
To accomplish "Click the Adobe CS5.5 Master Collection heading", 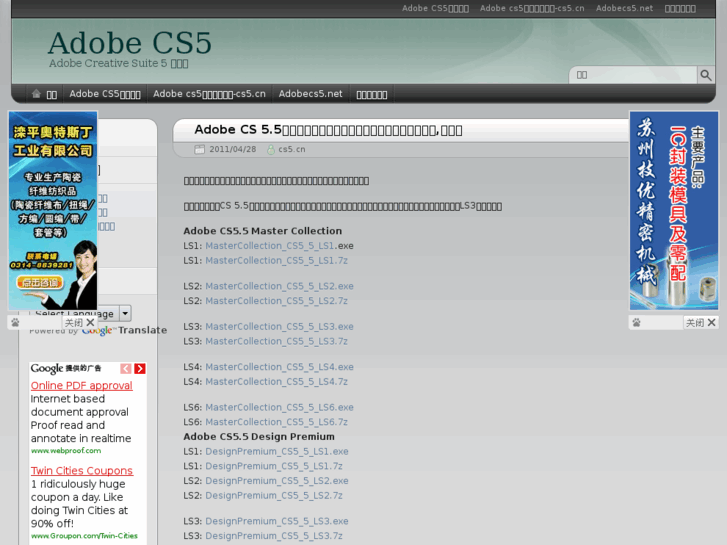I will (x=262, y=231).
